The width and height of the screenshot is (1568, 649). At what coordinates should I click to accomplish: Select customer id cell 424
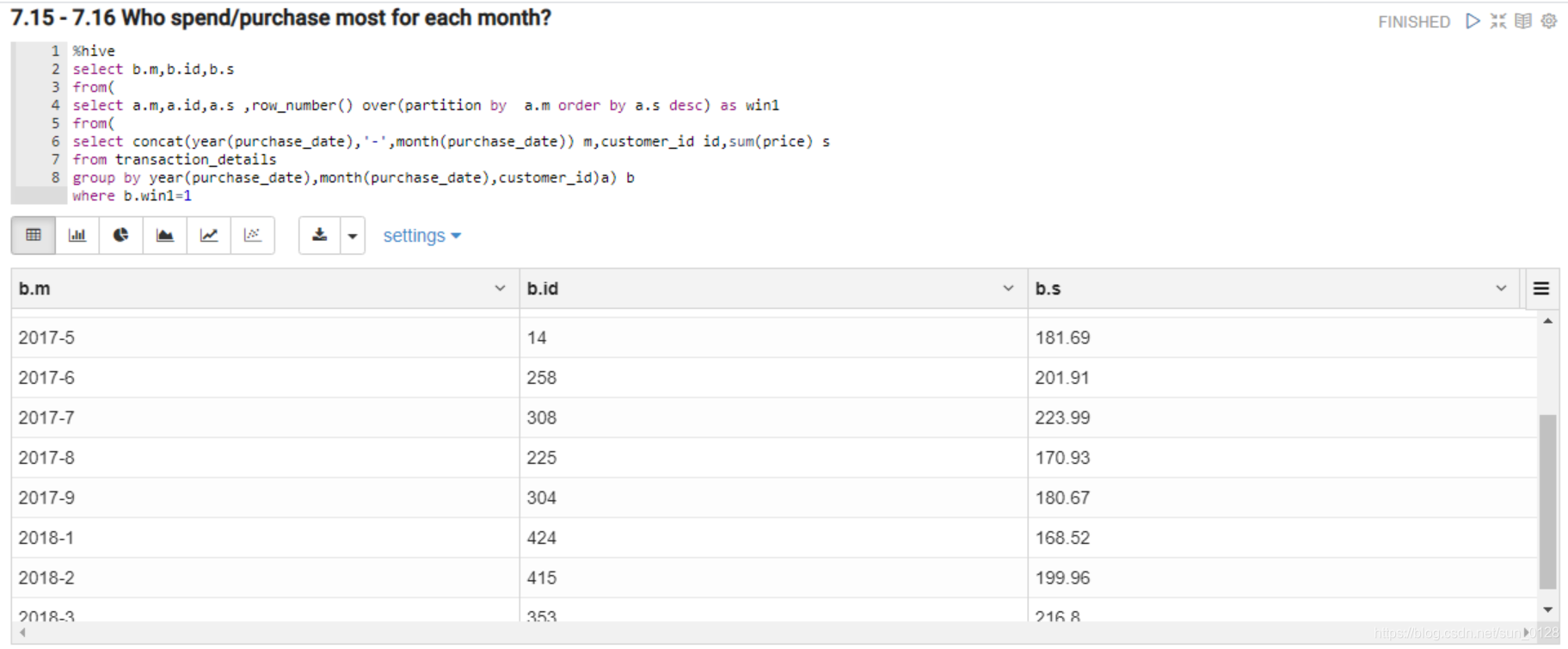[773, 538]
